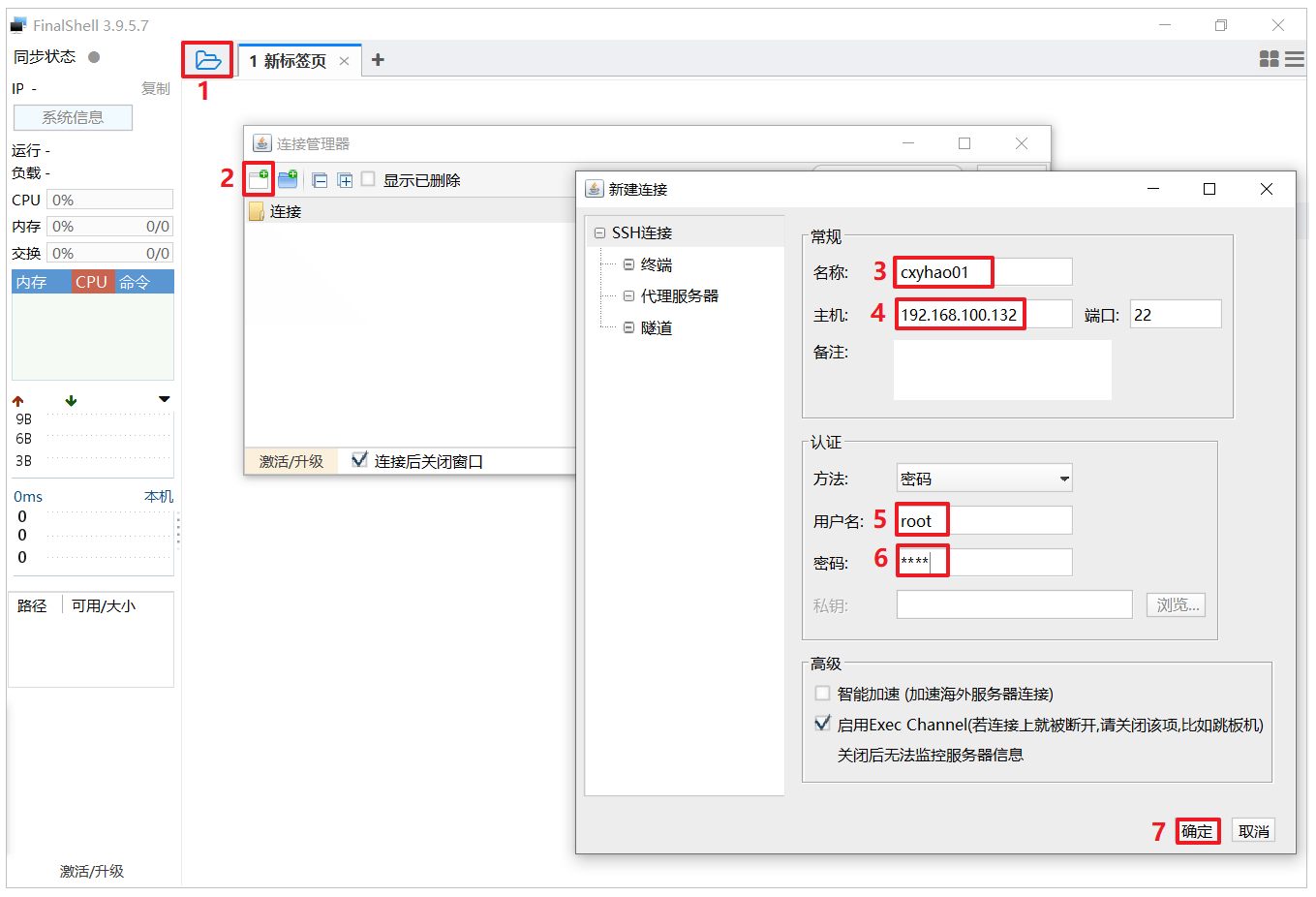Toggle 显示已删除 checkbox

[368, 179]
